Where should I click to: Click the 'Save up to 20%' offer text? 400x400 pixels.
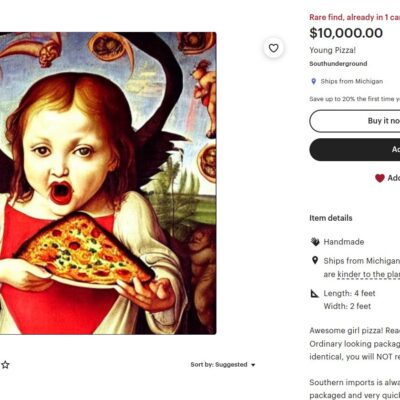[x=355, y=99]
